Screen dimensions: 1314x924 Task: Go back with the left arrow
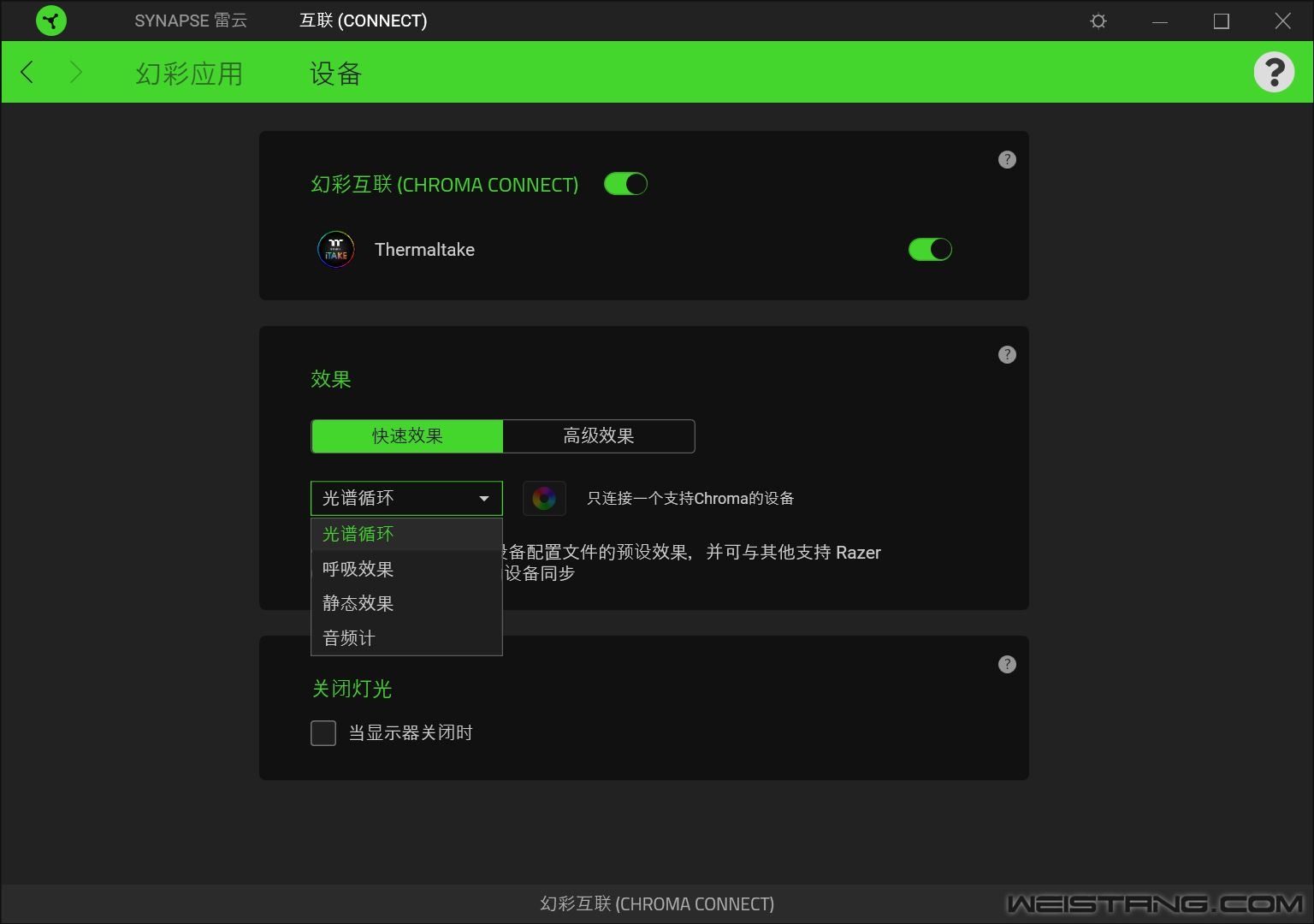[x=27, y=73]
